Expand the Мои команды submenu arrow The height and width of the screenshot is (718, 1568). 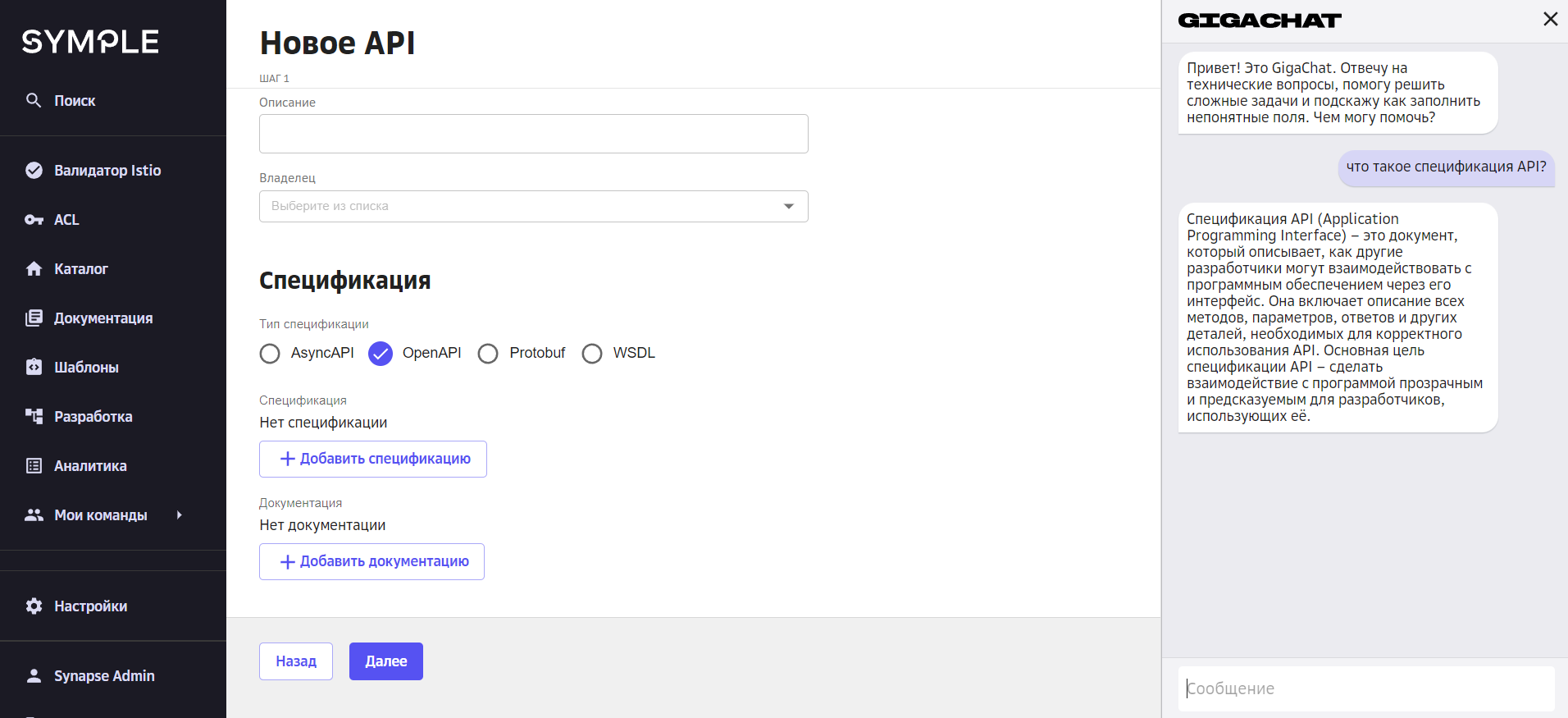click(179, 515)
